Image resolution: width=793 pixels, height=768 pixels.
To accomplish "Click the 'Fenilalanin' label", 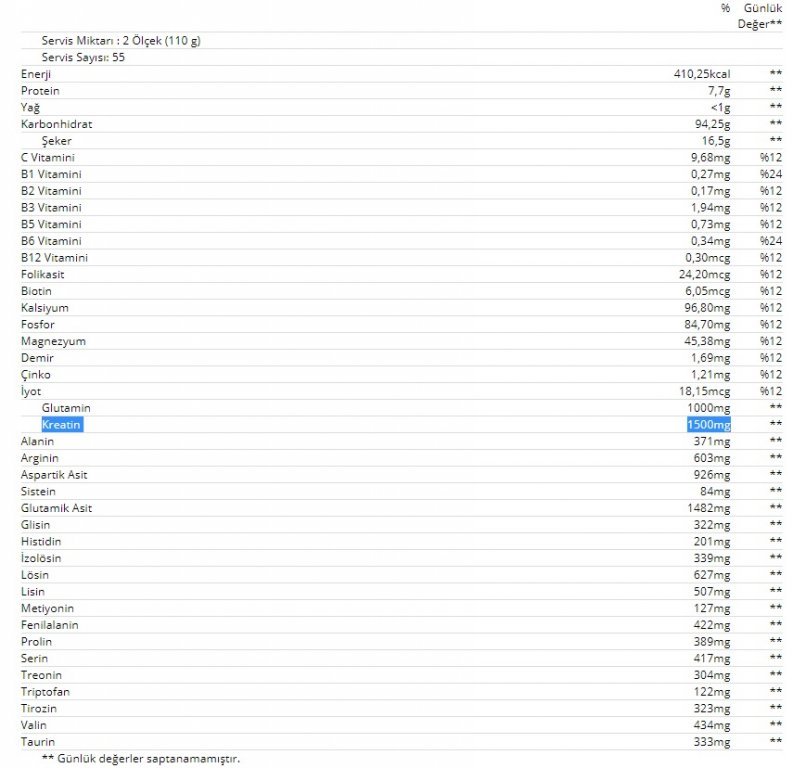I will 49,624.
